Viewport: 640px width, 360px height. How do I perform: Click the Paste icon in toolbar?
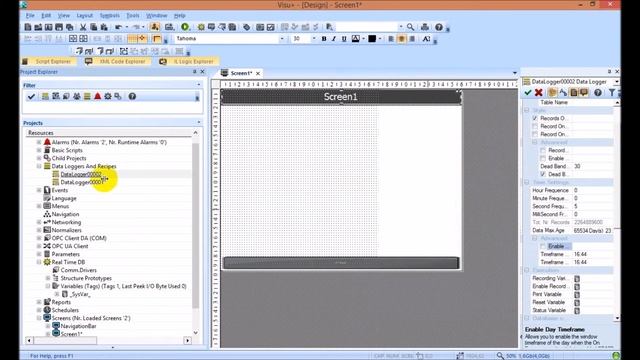tap(104, 27)
